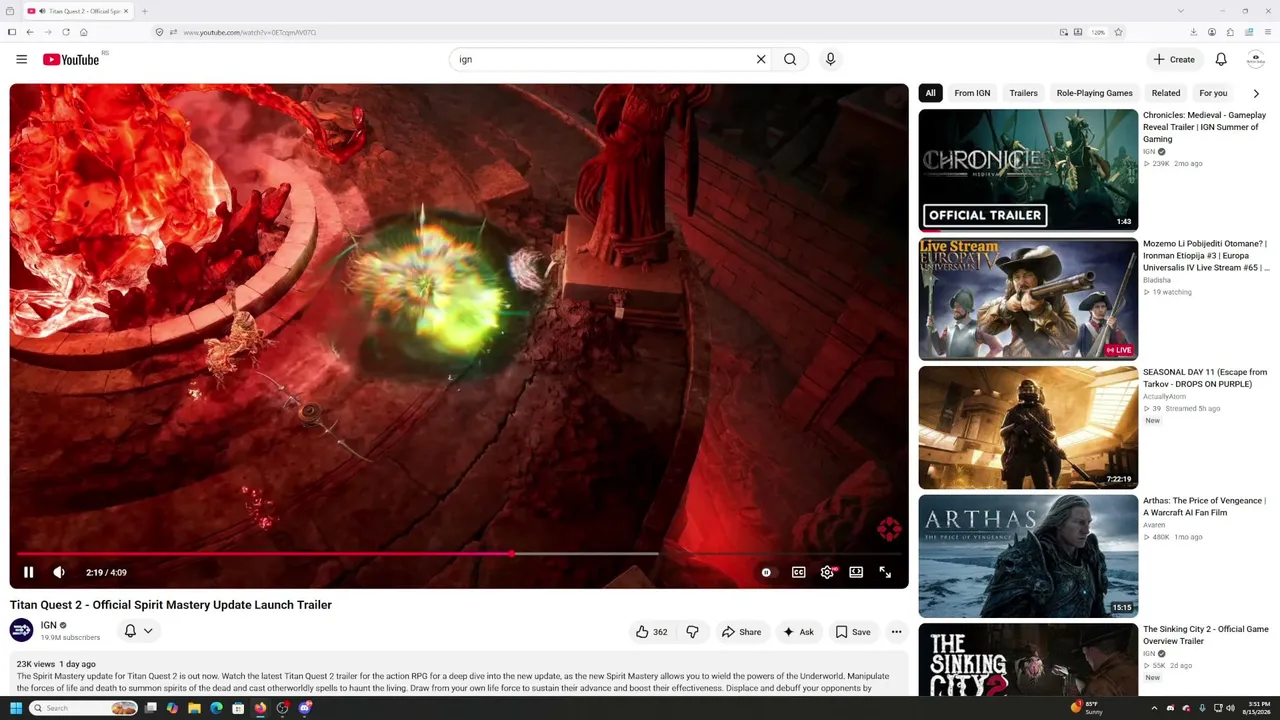Open the IGN channel name link
The image size is (1280, 720).
[48, 625]
